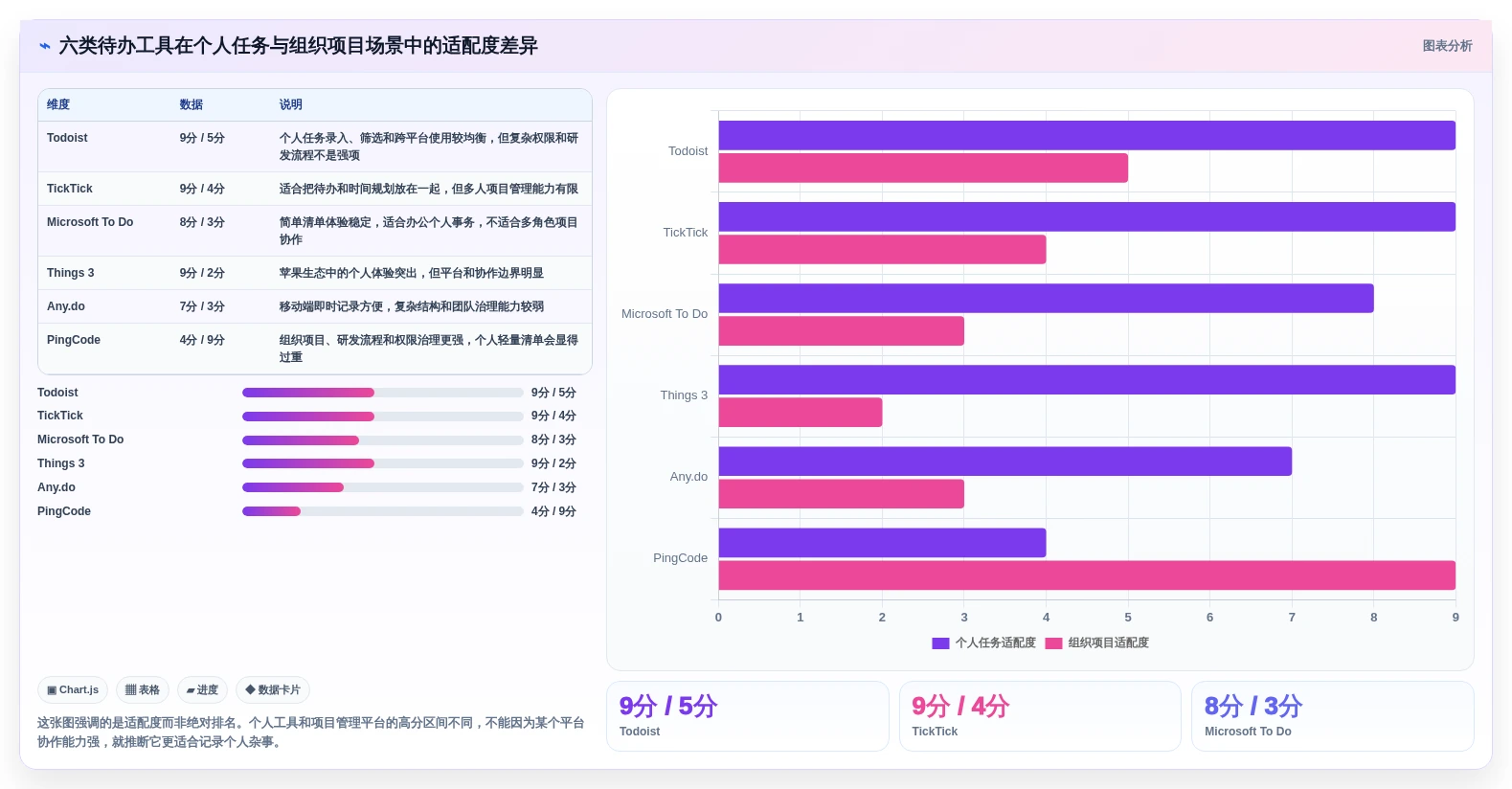Toggle 个人任务适配度 legend purple swatch
The width and height of the screenshot is (1512, 789).
pyautogui.click(x=940, y=643)
